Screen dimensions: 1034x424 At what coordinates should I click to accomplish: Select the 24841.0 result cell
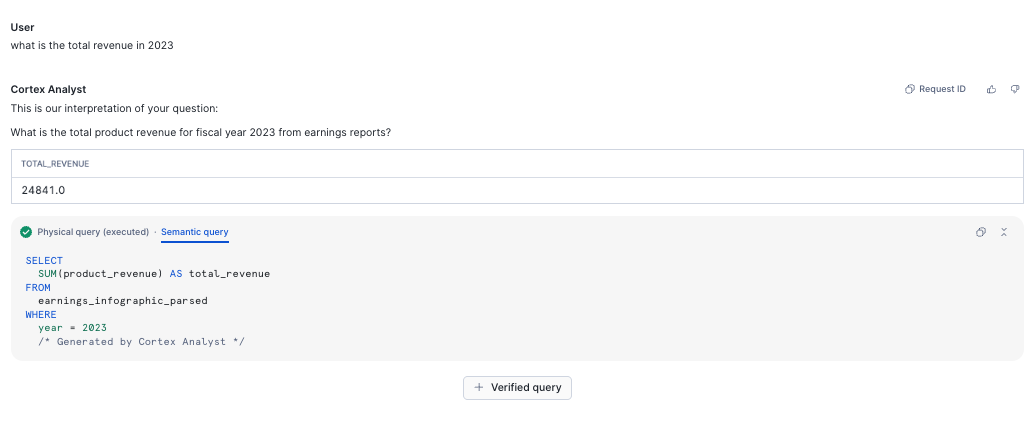pyautogui.click(x=44, y=190)
